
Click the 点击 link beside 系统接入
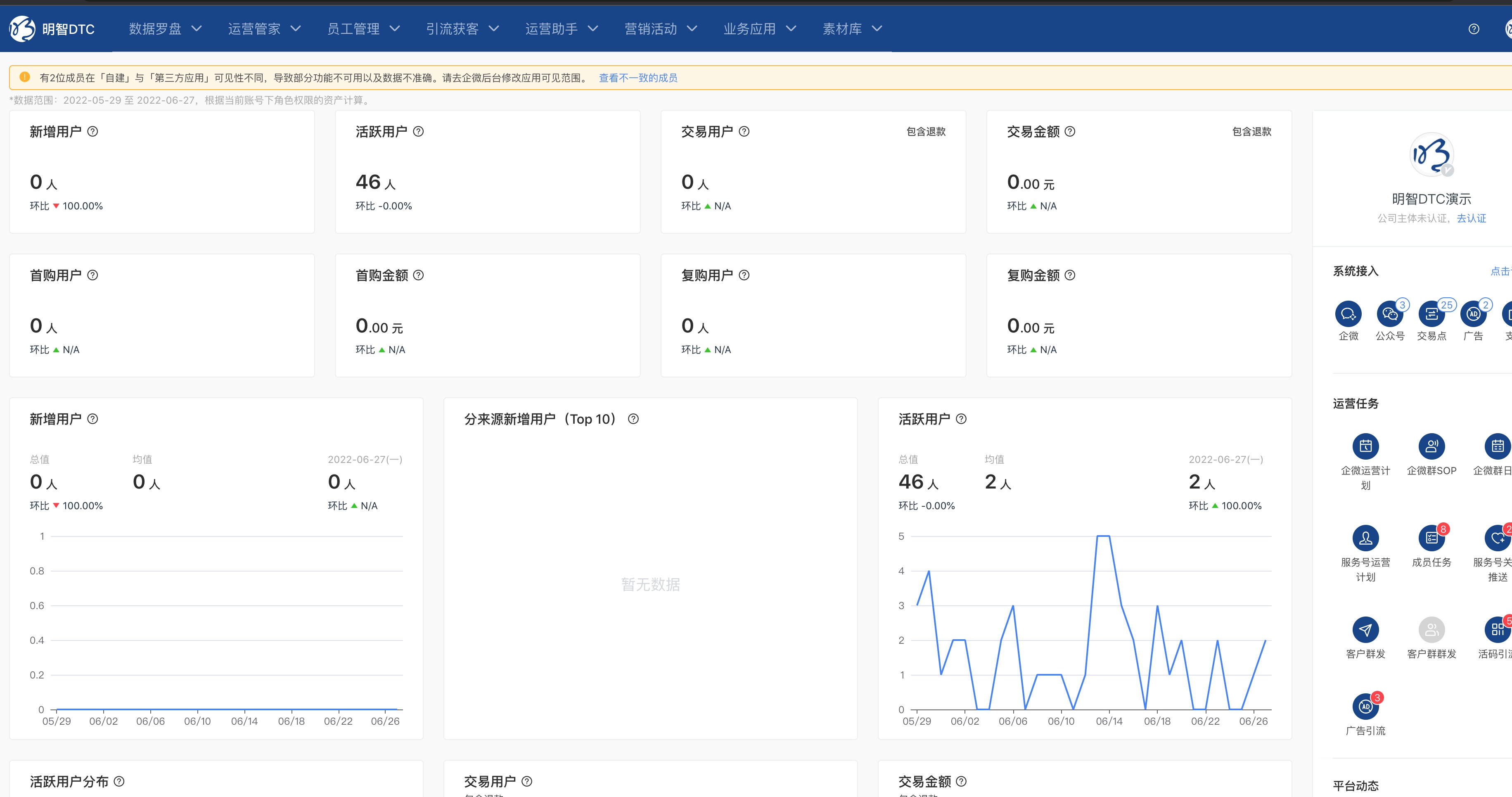(1500, 271)
